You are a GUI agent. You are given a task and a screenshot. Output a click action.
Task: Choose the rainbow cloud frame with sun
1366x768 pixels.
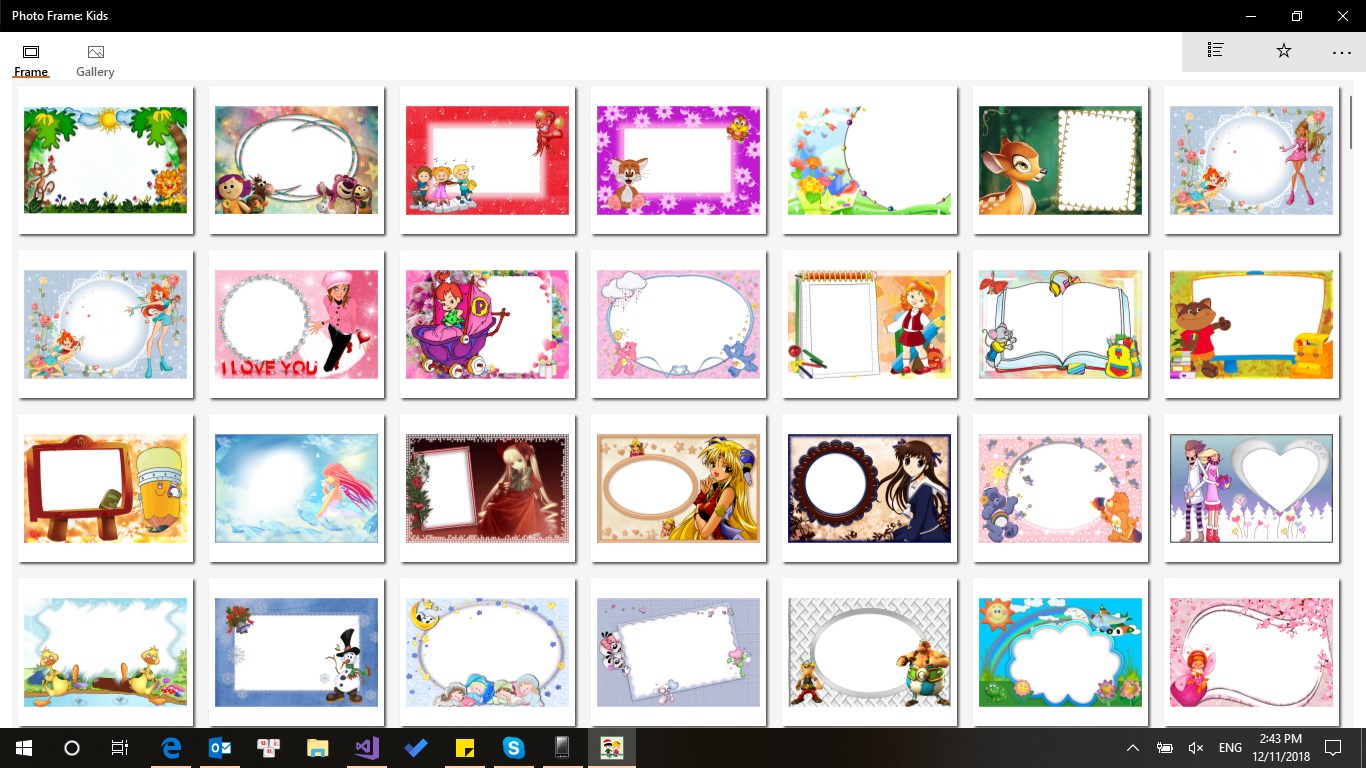[x=1061, y=652]
